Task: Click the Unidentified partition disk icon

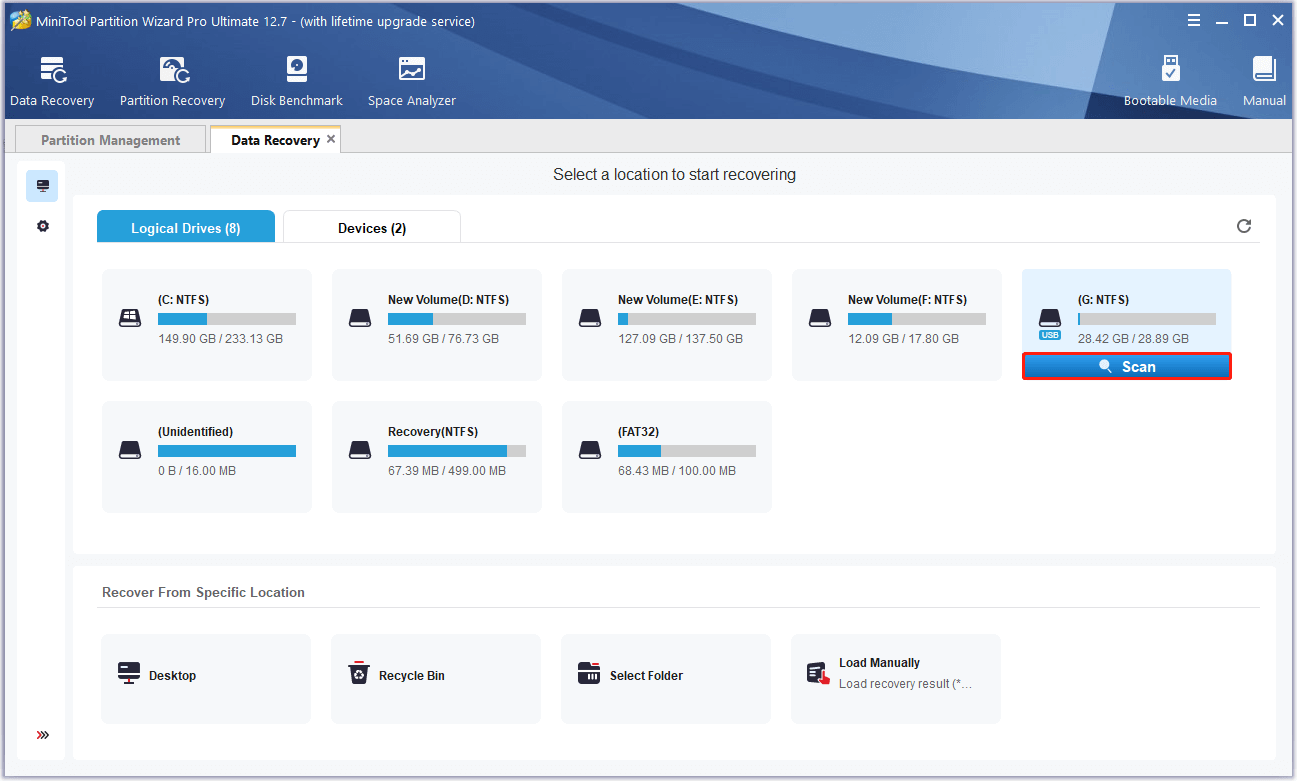Action: [130, 450]
